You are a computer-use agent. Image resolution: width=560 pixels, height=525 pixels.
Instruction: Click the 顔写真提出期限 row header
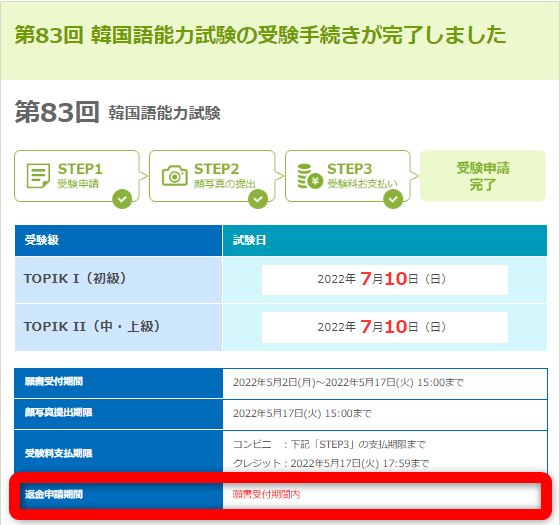tap(118, 414)
